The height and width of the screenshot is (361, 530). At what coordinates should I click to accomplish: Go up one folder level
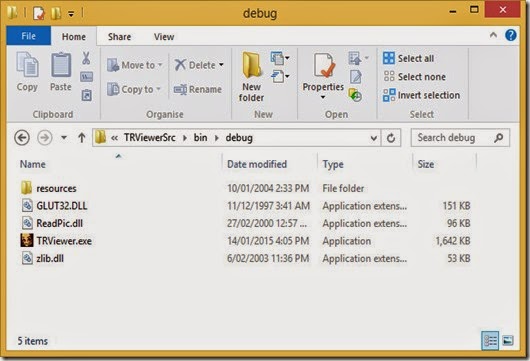click(81, 138)
